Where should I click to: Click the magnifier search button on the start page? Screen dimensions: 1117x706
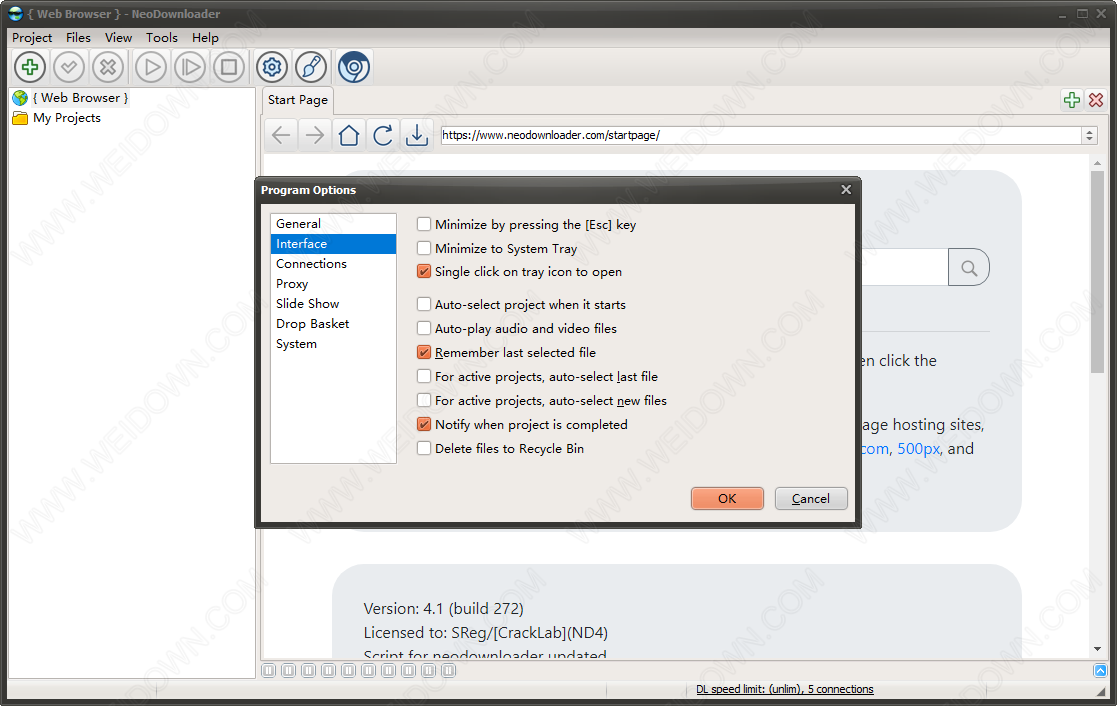coord(969,267)
